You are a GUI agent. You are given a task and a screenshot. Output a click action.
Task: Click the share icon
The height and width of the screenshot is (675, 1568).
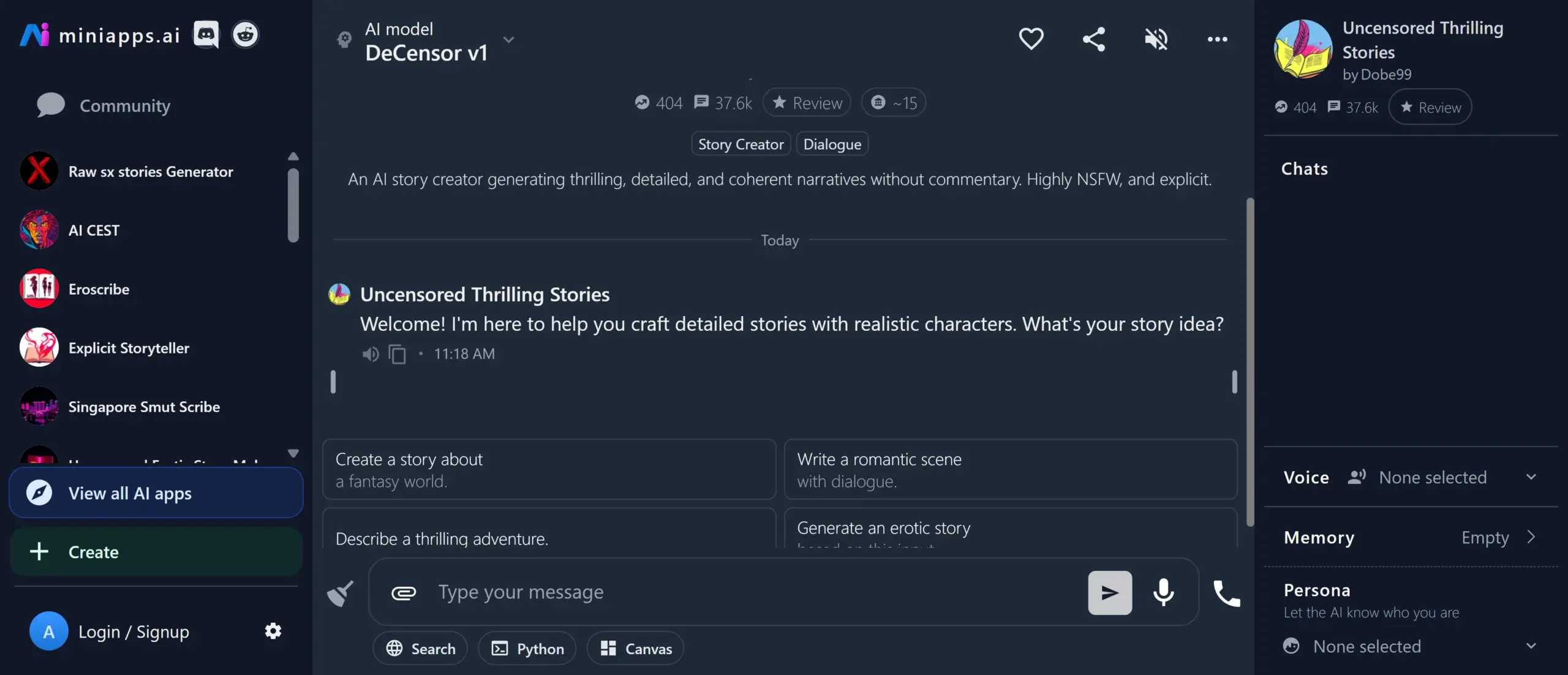pyautogui.click(x=1093, y=39)
